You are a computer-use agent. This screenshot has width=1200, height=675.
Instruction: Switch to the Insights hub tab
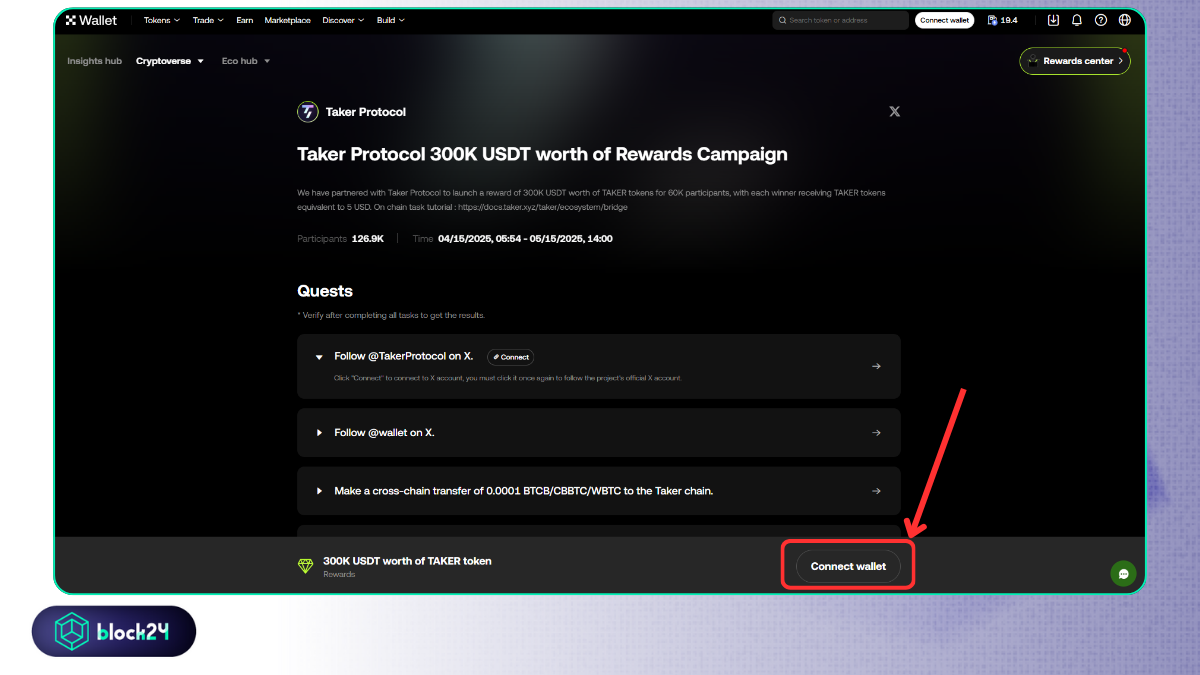(94, 61)
